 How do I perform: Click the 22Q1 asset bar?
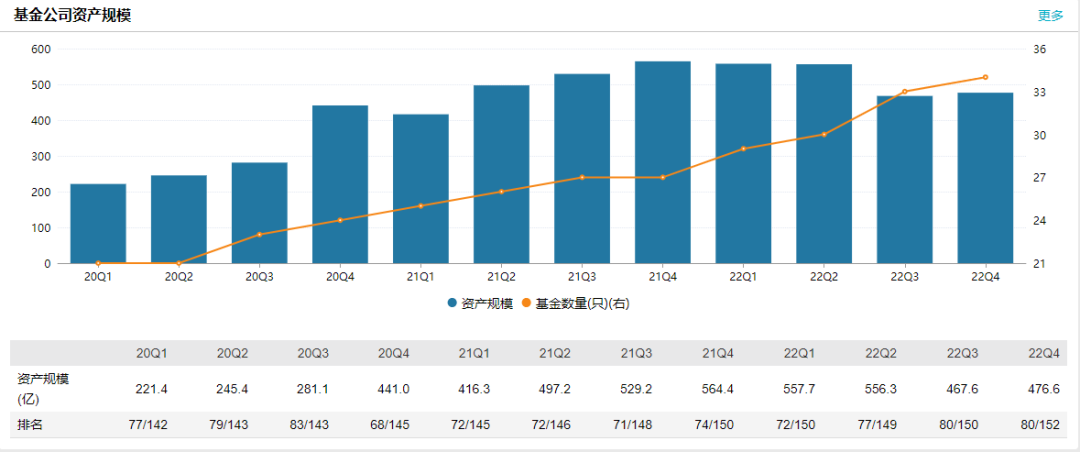pyautogui.click(x=743, y=163)
